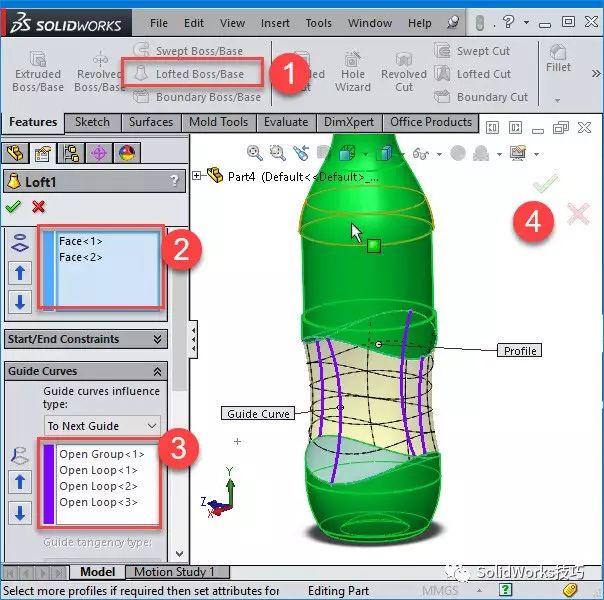Click Zoom to Fit magnifier
The height and width of the screenshot is (600, 604).
(255, 153)
